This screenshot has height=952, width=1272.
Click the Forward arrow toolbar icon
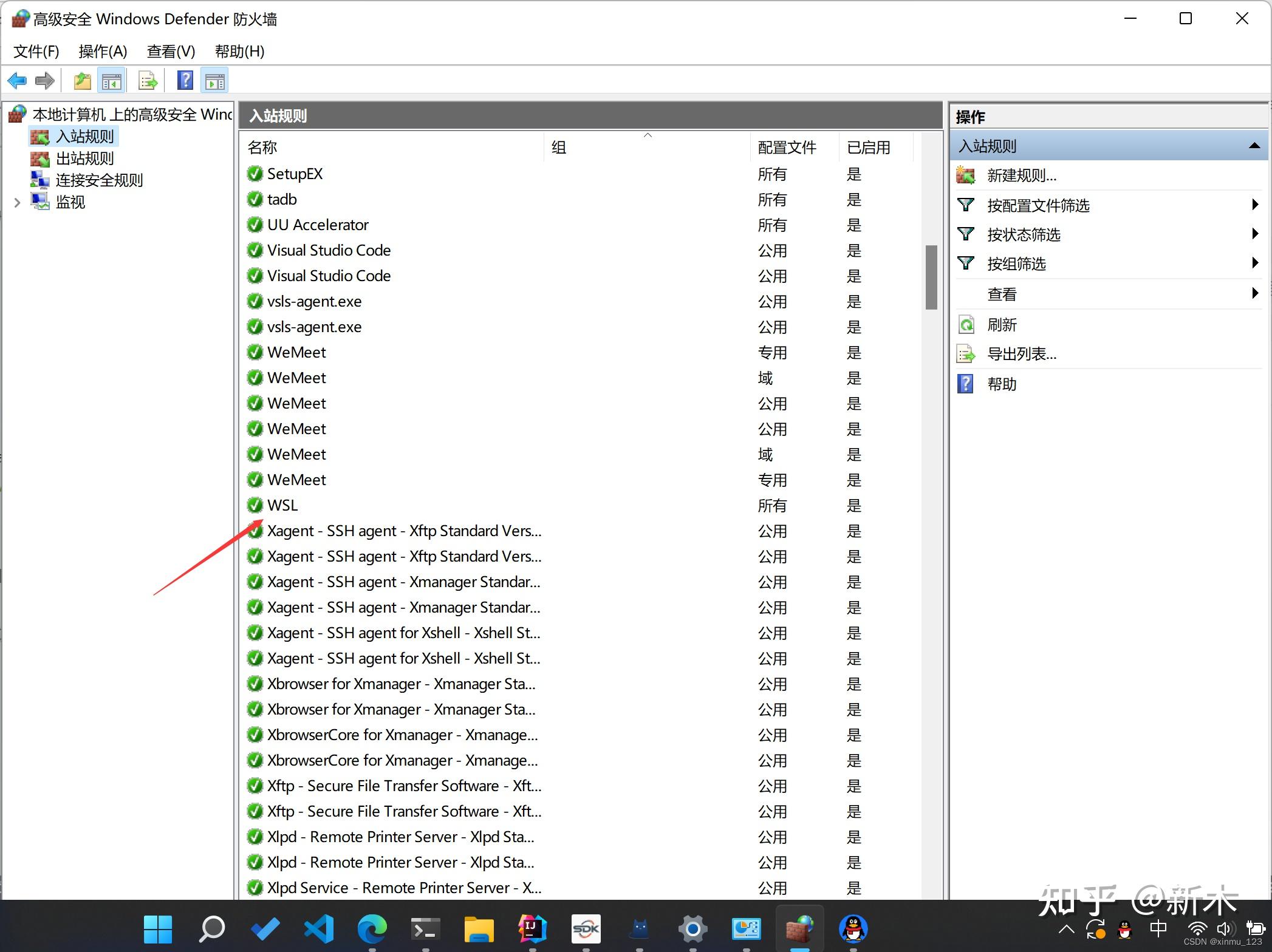45,81
